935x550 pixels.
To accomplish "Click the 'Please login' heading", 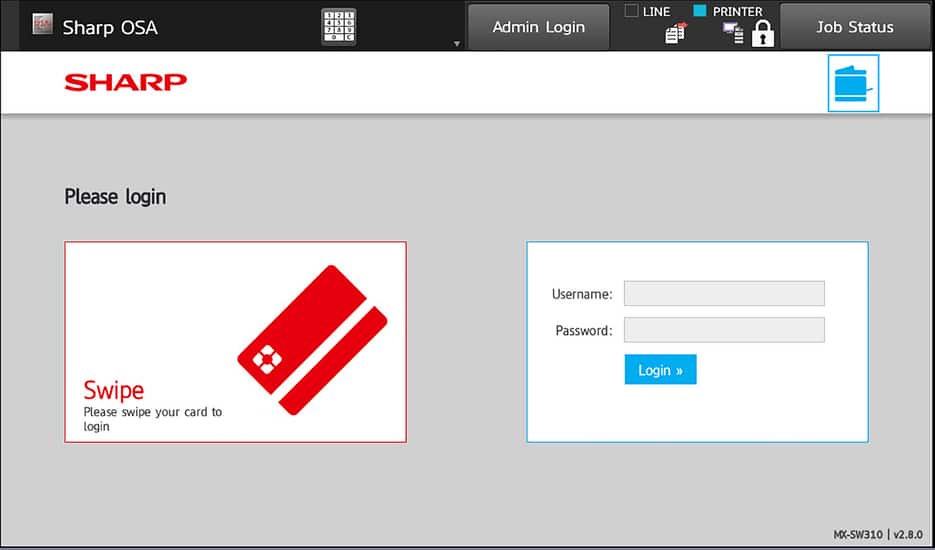I will point(115,196).
